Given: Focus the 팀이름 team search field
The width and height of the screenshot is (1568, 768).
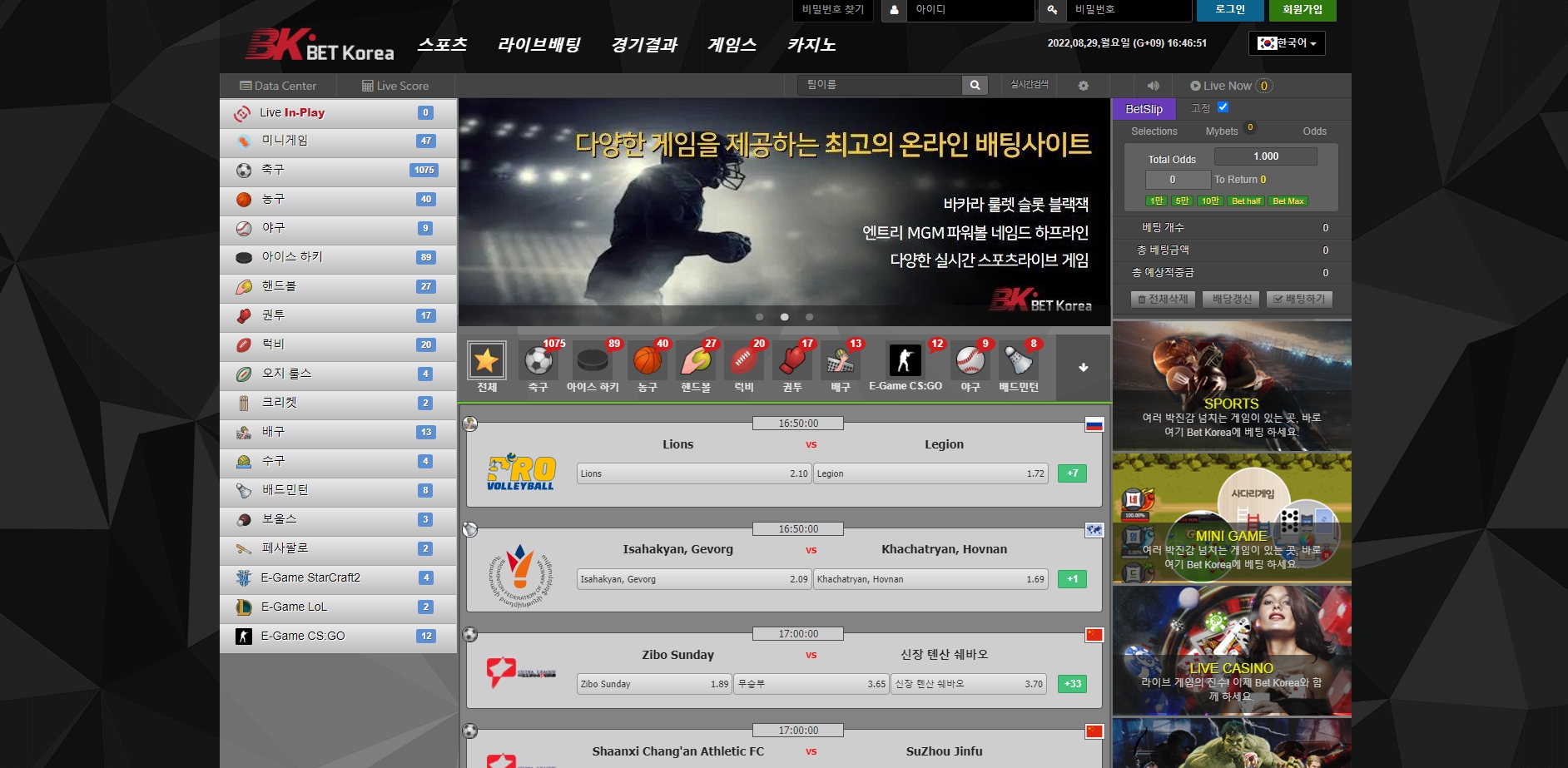Looking at the screenshot, I should 881,85.
